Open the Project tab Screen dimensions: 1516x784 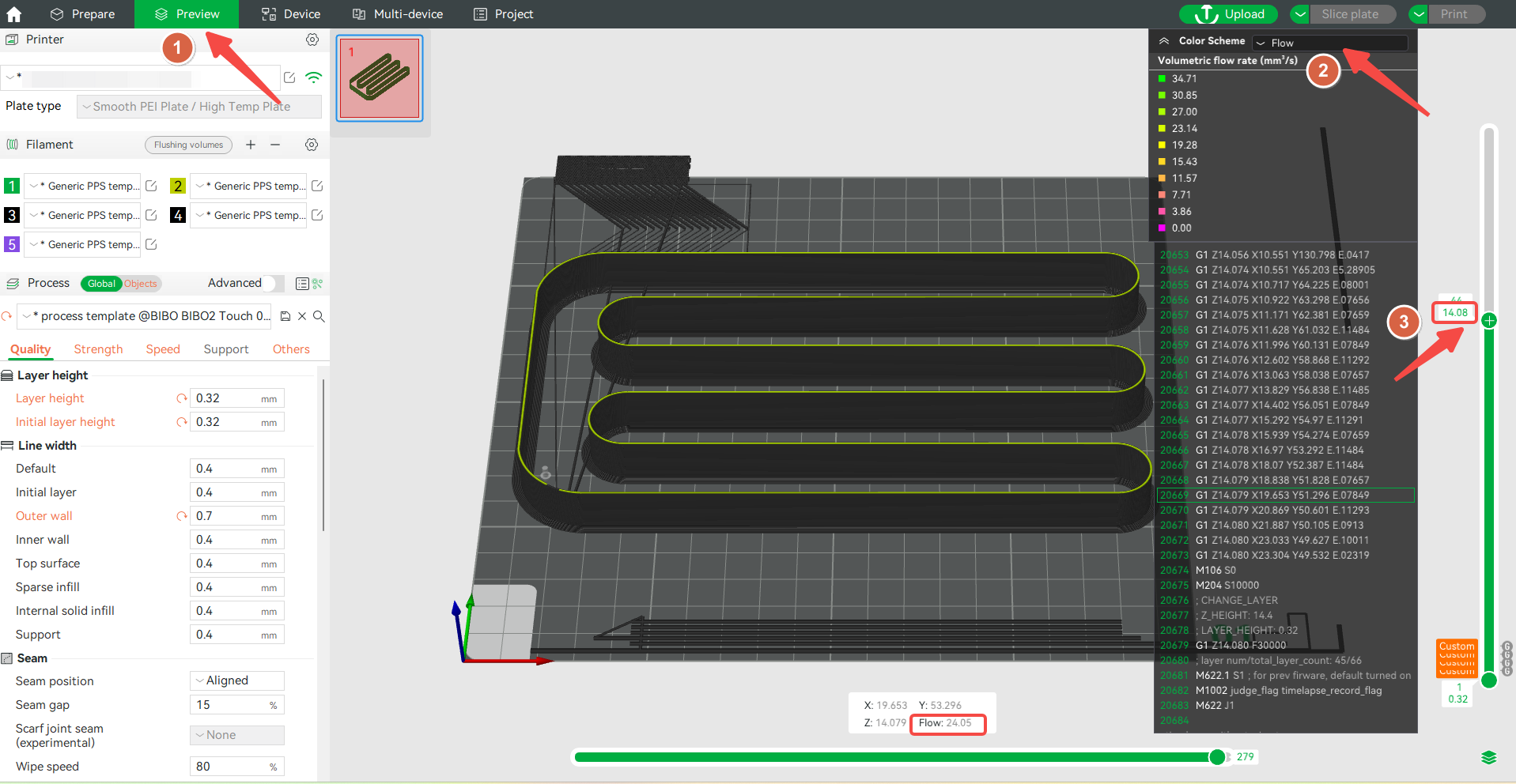coord(504,14)
